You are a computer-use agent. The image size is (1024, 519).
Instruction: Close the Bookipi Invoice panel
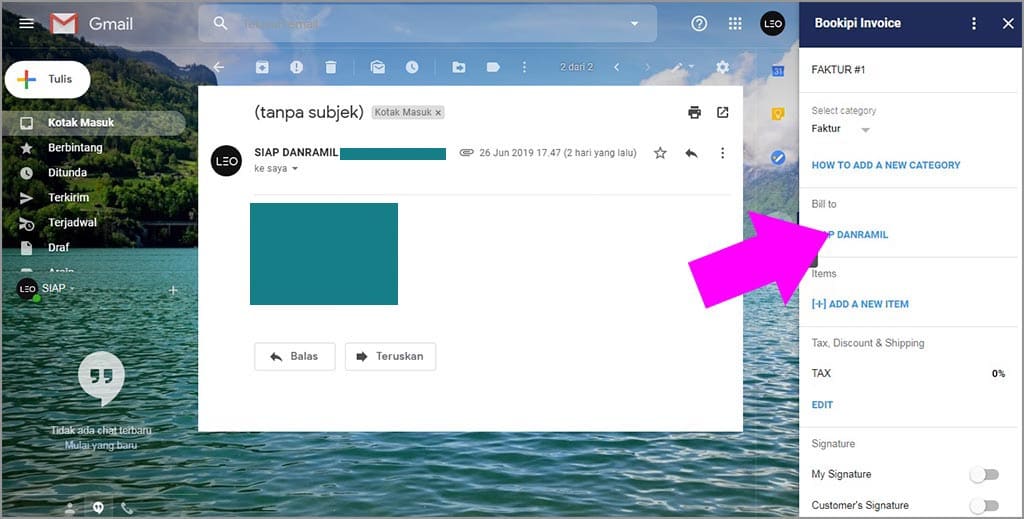coord(1008,24)
